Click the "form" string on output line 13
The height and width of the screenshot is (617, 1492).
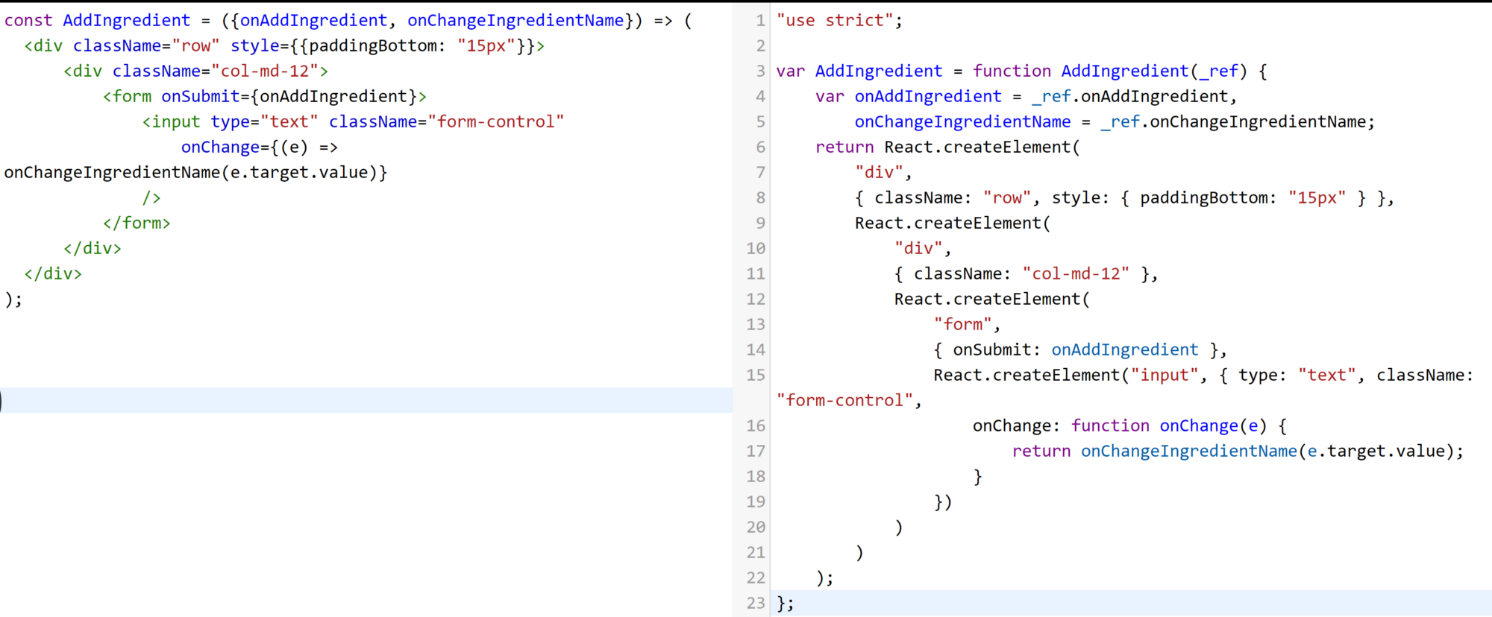966,324
